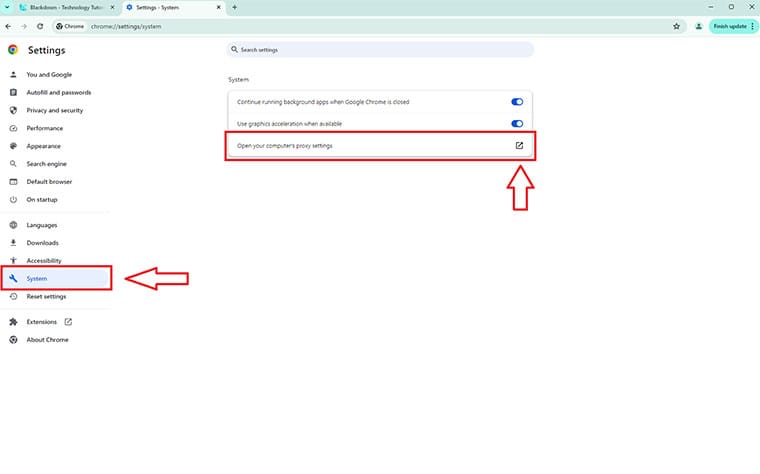Open a new tab with plus button

tap(234, 7)
